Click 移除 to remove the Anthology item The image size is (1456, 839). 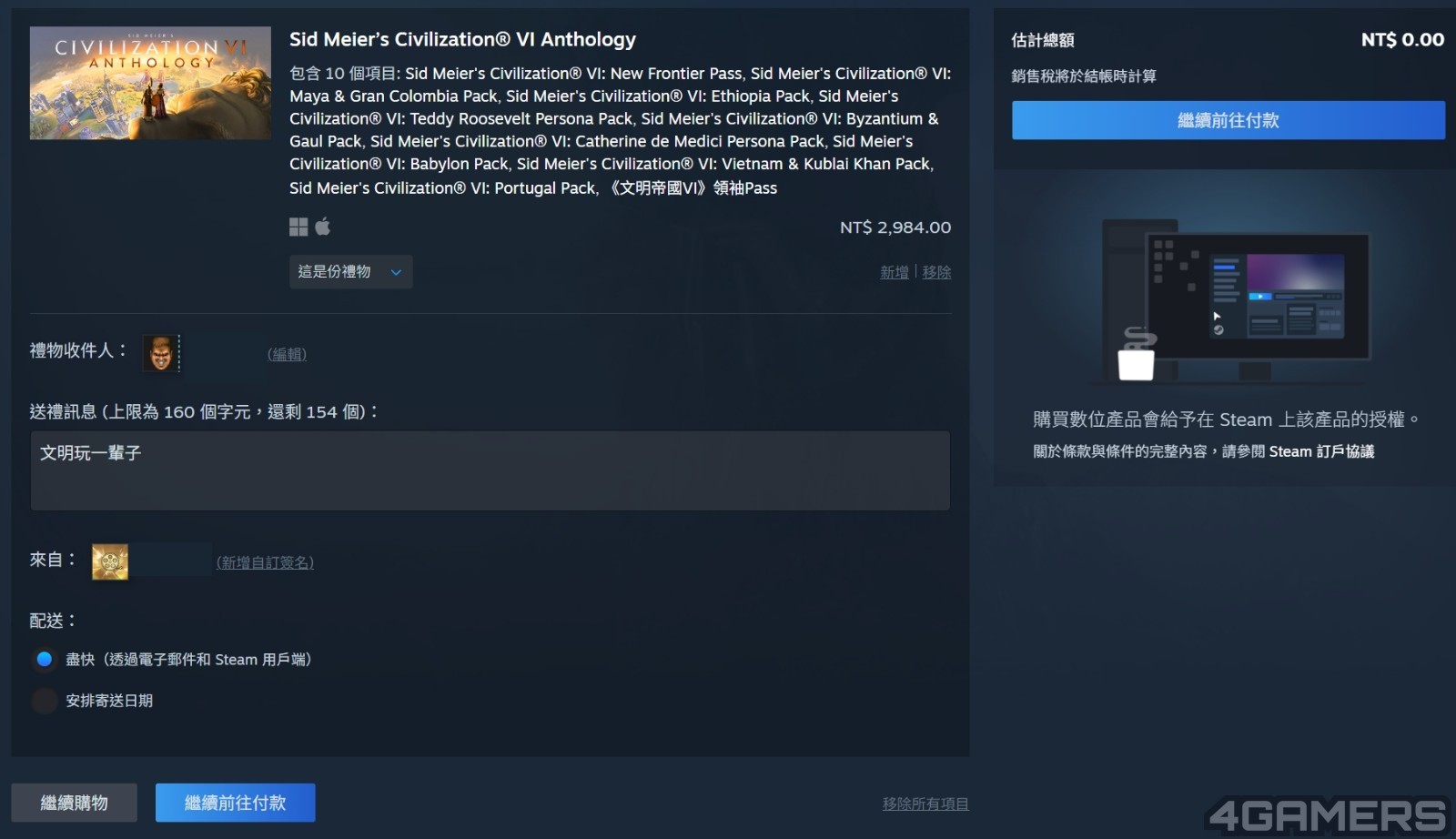(x=936, y=272)
